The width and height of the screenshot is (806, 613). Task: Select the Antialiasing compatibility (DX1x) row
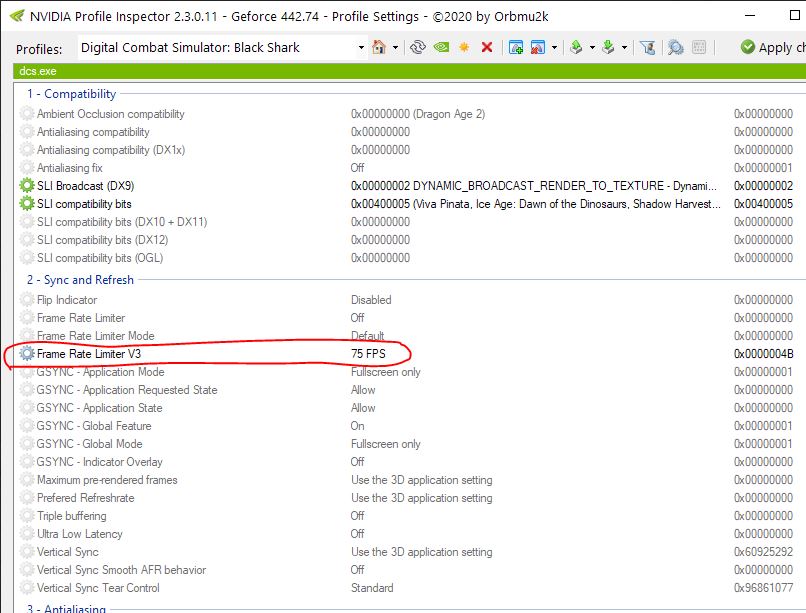409,150
